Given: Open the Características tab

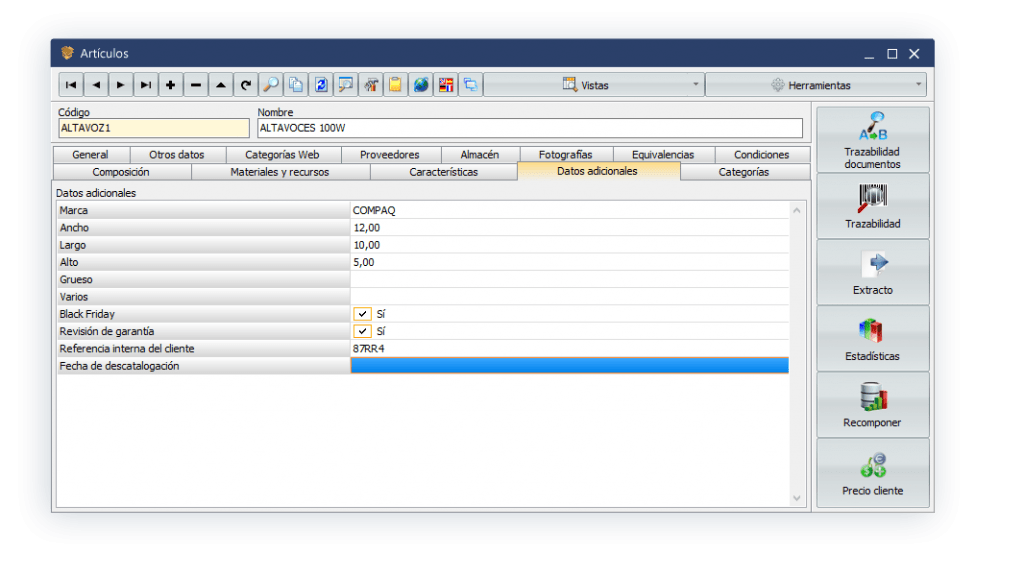Looking at the screenshot, I should coord(443,172).
